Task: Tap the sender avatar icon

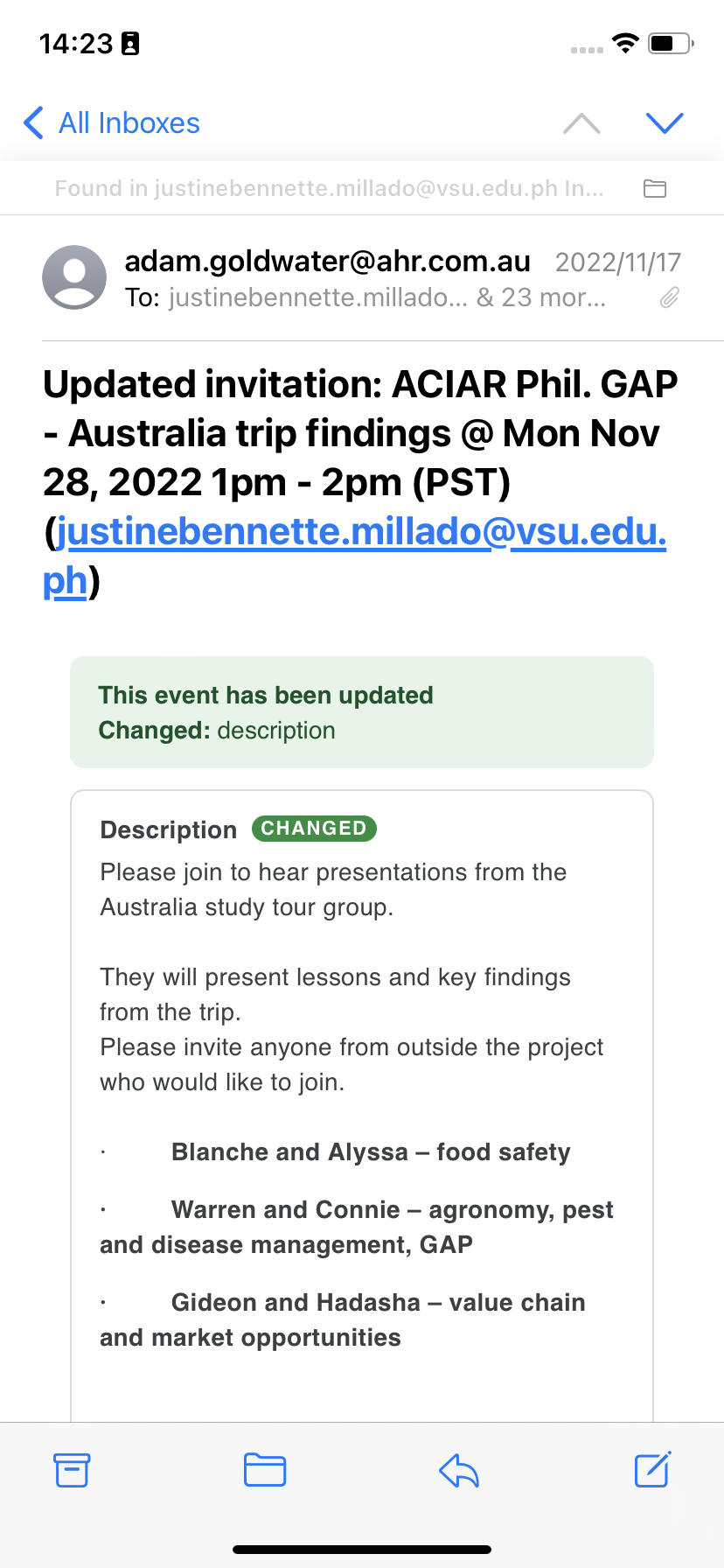Action: (x=74, y=277)
